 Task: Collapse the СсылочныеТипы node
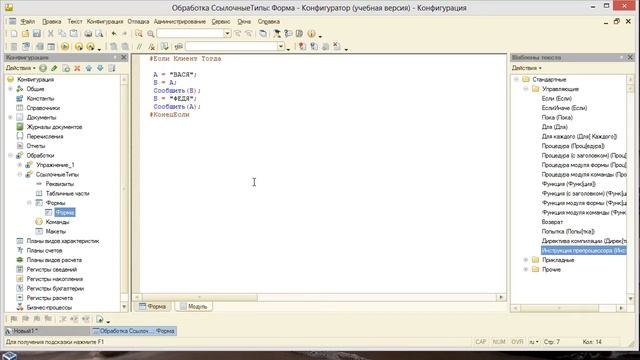pyautogui.click(x=20, y=175)
